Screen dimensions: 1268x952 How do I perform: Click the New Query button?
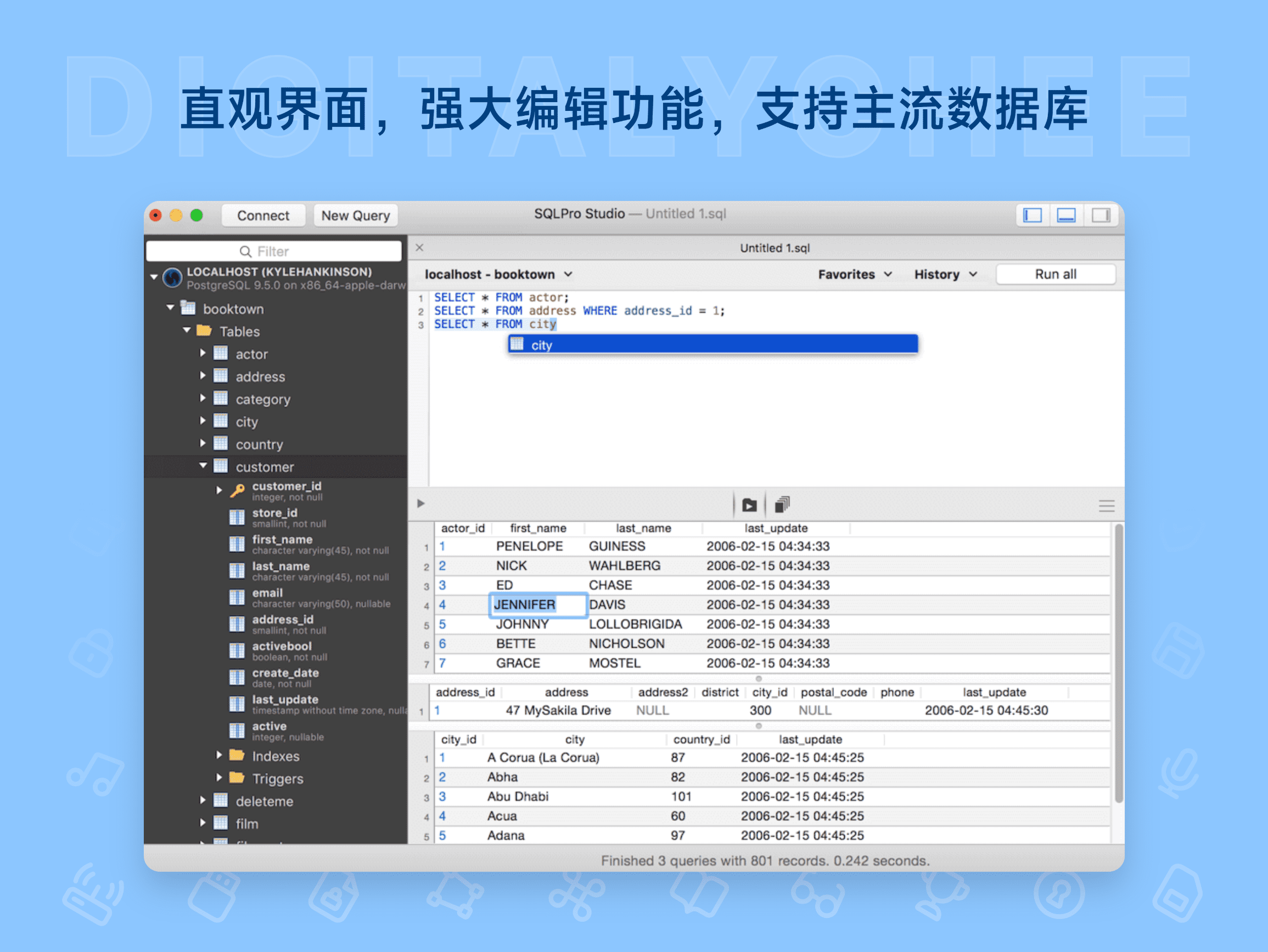(355, 215)
